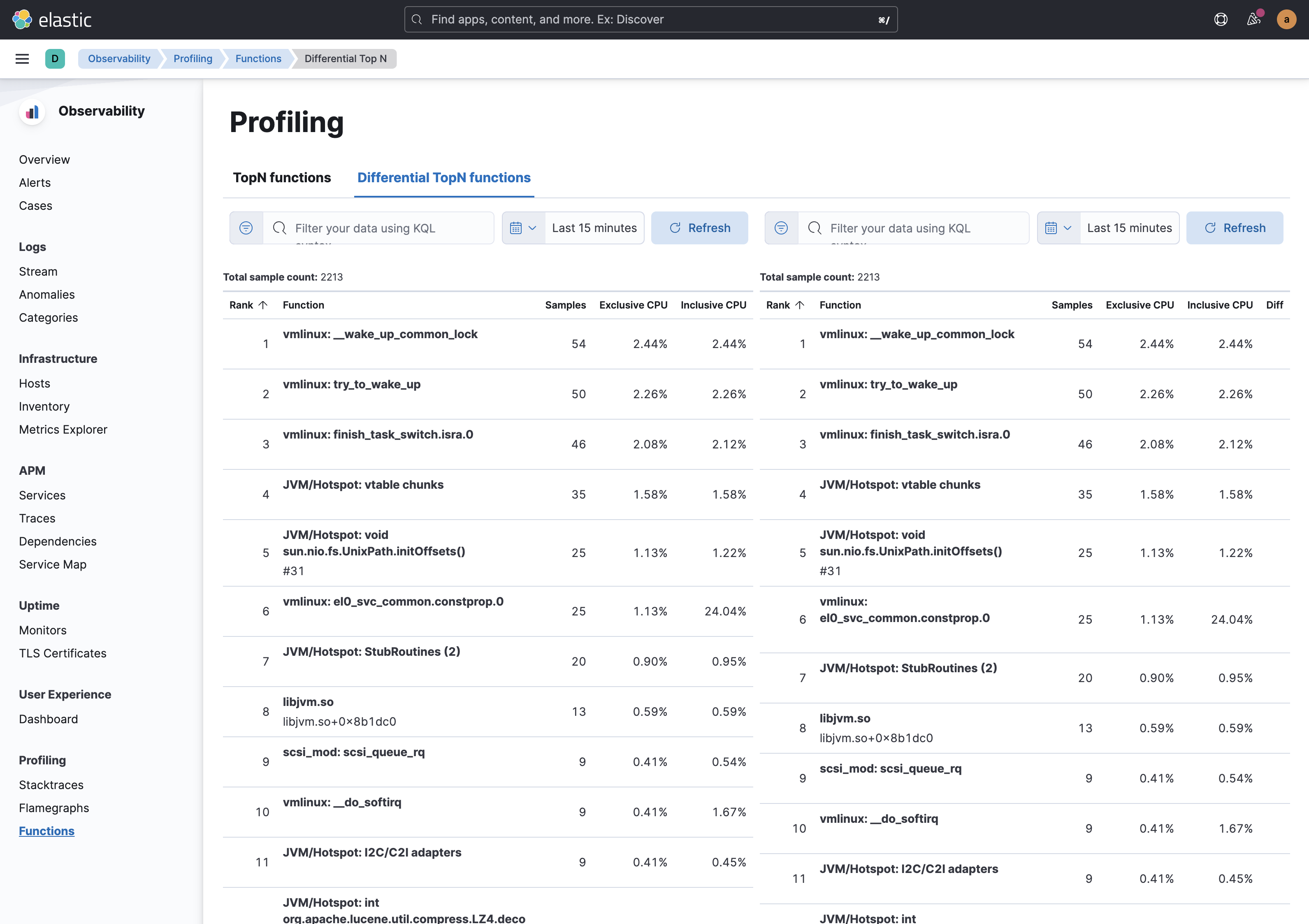Expand right calendar quick menu dropdown
Image resolution: width=1309 pixels, height=924 pixels.
(x=1058, y=228)
